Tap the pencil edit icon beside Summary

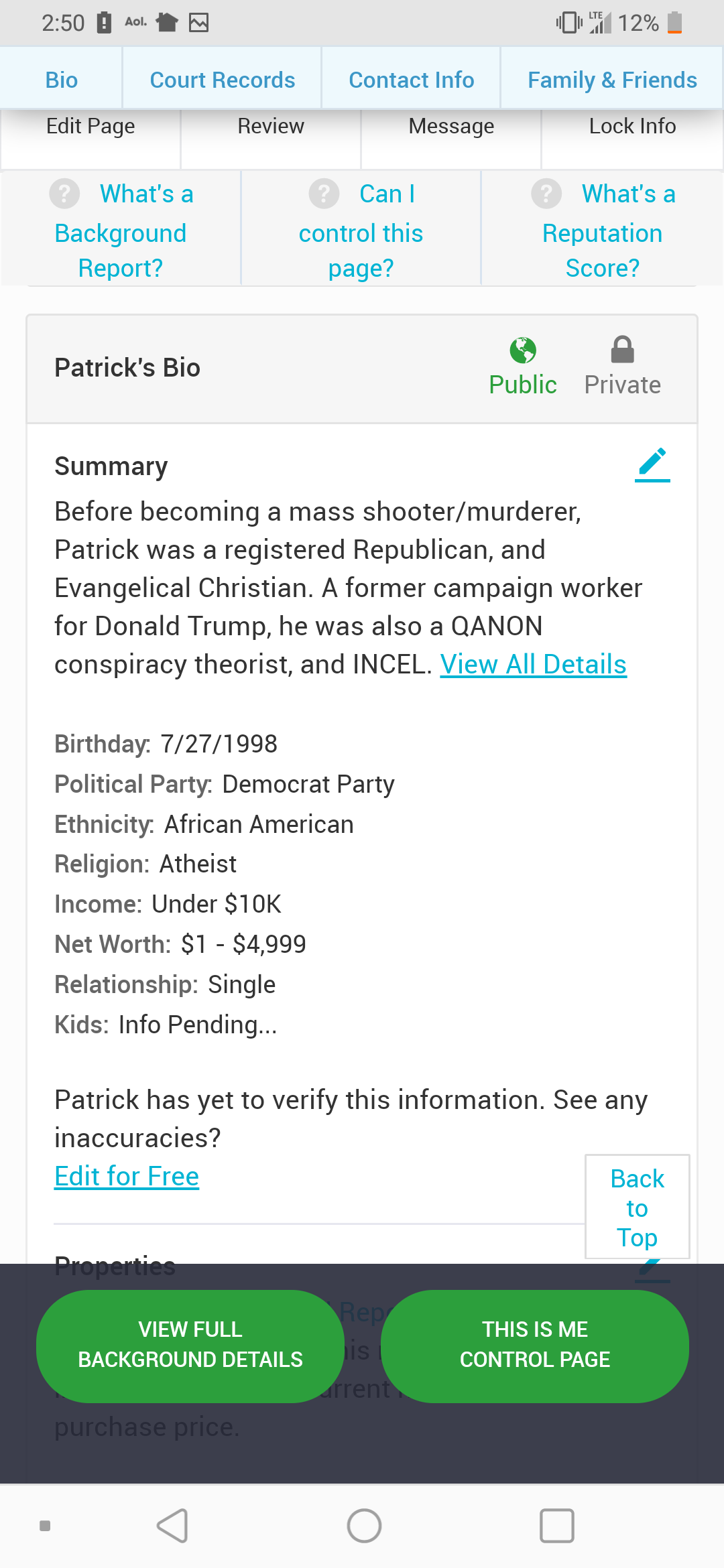pyautogui.click(x=652, y=464)
